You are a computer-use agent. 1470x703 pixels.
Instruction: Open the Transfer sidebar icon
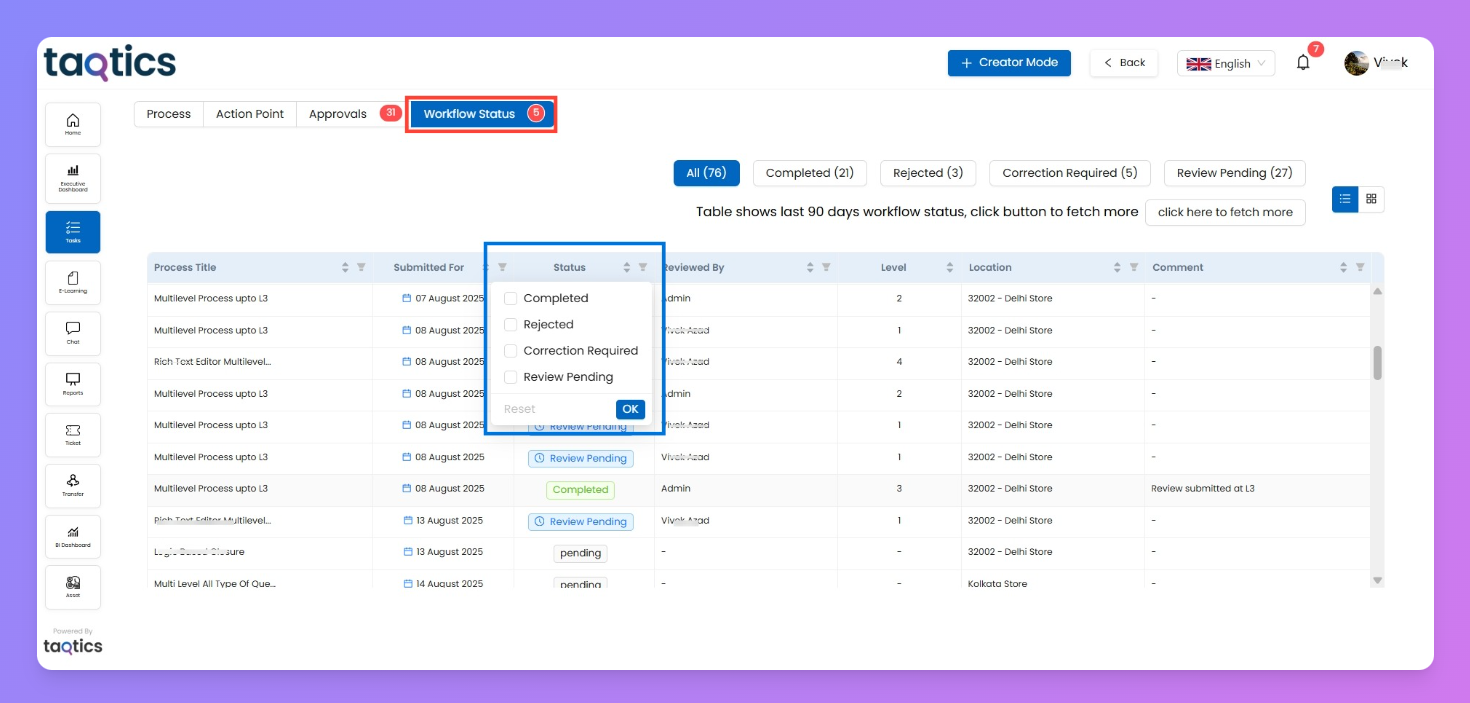coord(73,485)
